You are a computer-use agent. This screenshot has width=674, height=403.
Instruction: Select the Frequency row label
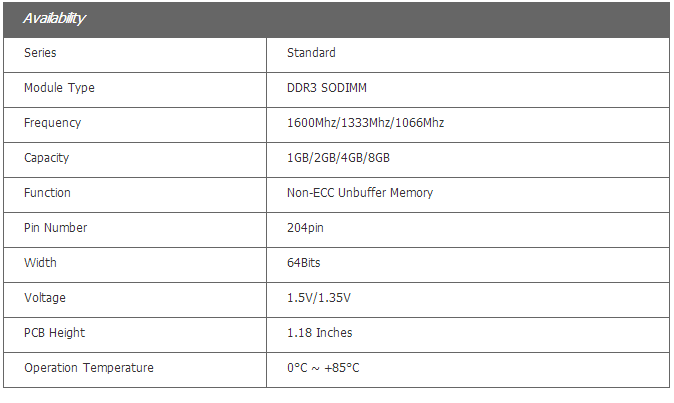(52, 123)
